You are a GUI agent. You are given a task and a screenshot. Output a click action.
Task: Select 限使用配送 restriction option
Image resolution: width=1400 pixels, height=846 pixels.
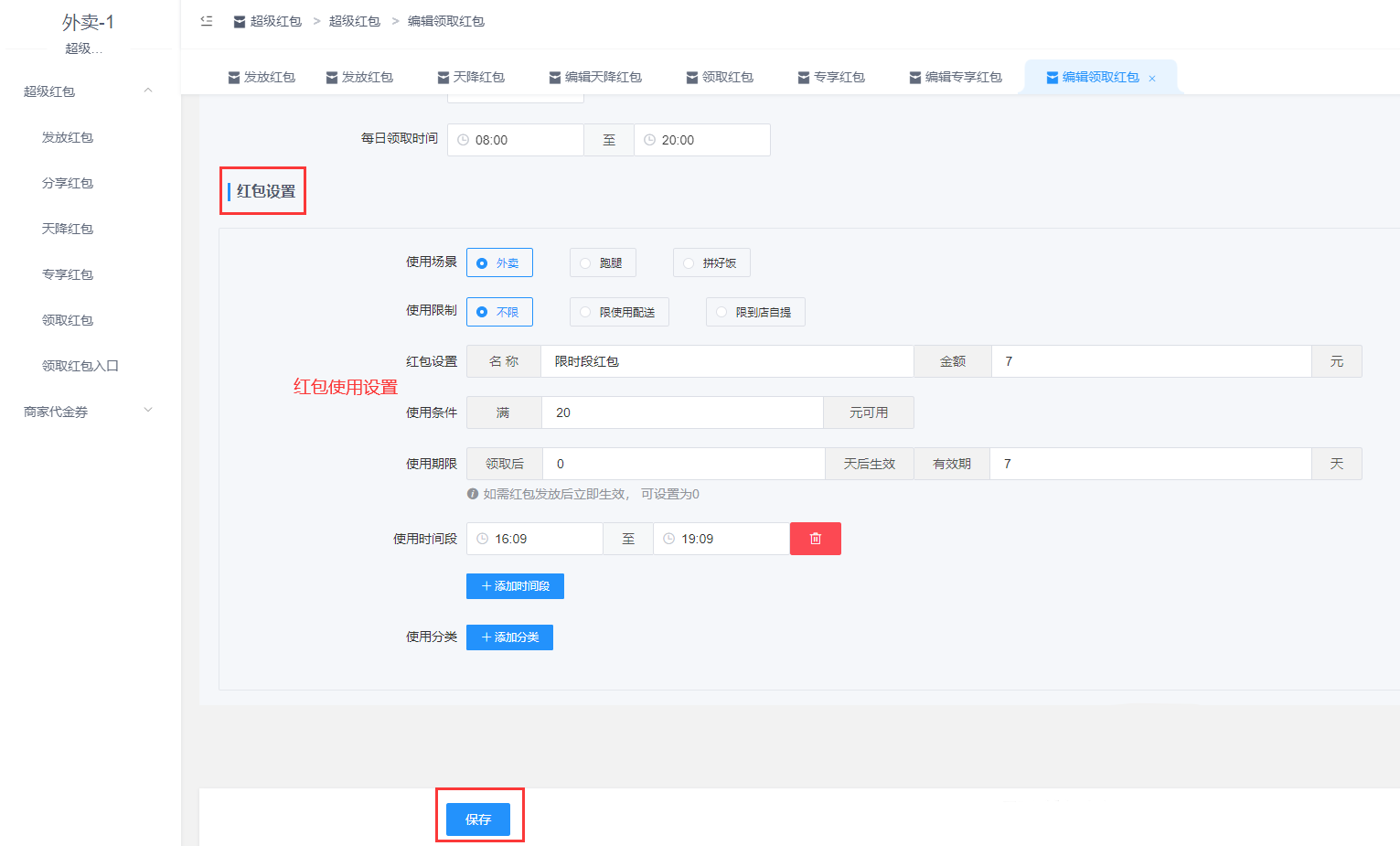[x=619, y=312]
